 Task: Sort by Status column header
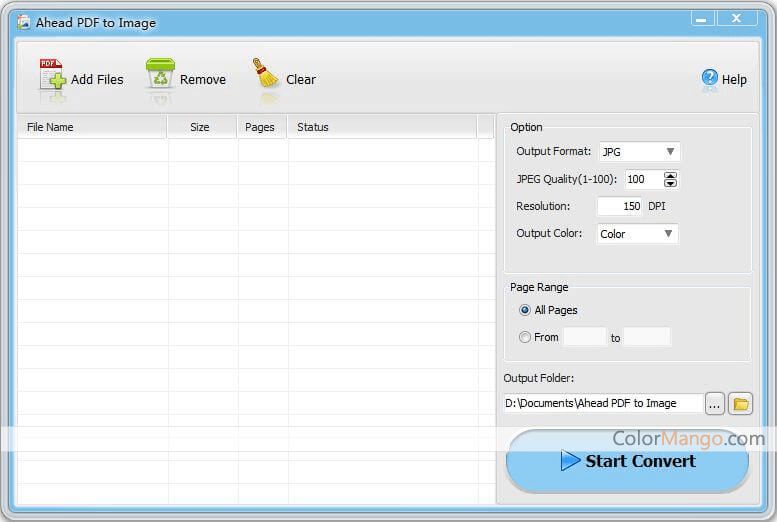[382, 127]
